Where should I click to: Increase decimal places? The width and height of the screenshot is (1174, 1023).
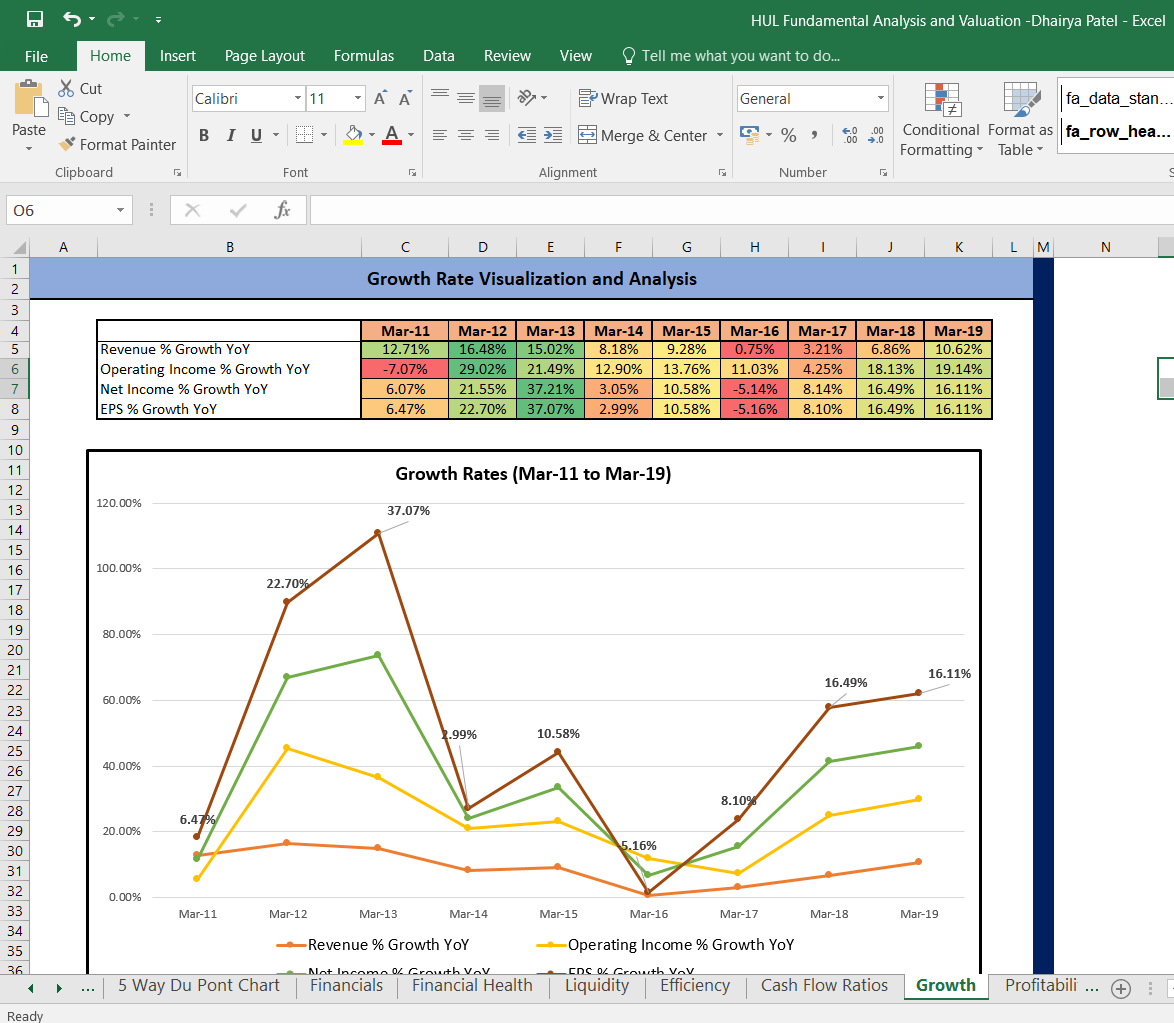pyautogui.click(x=850, y=135)
